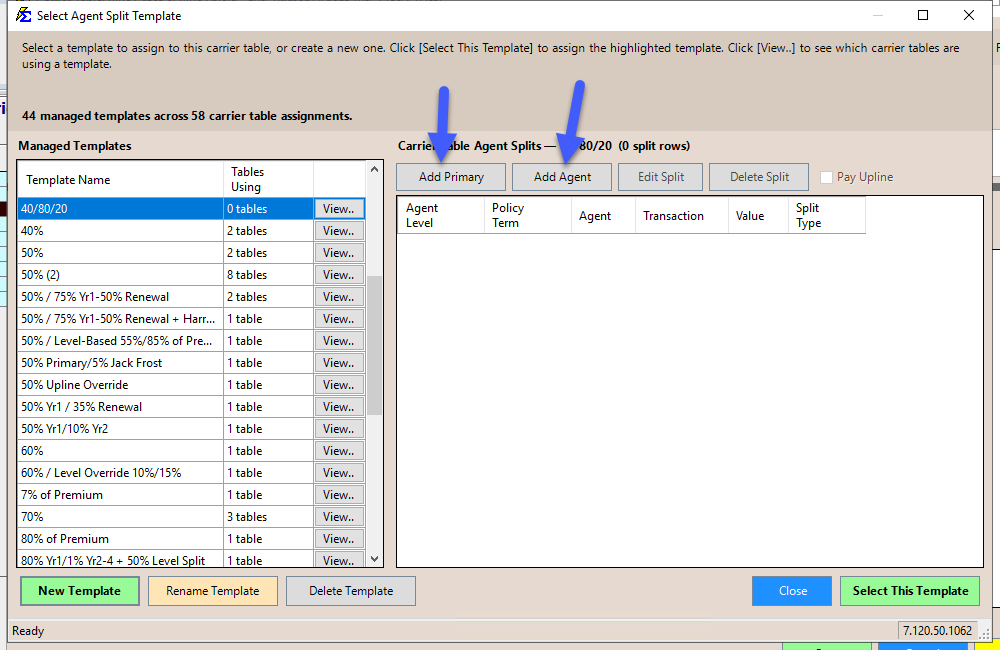This screenshot has width=1000, height=650.
Task: Delete the selected template
Action: coord(351,591)
